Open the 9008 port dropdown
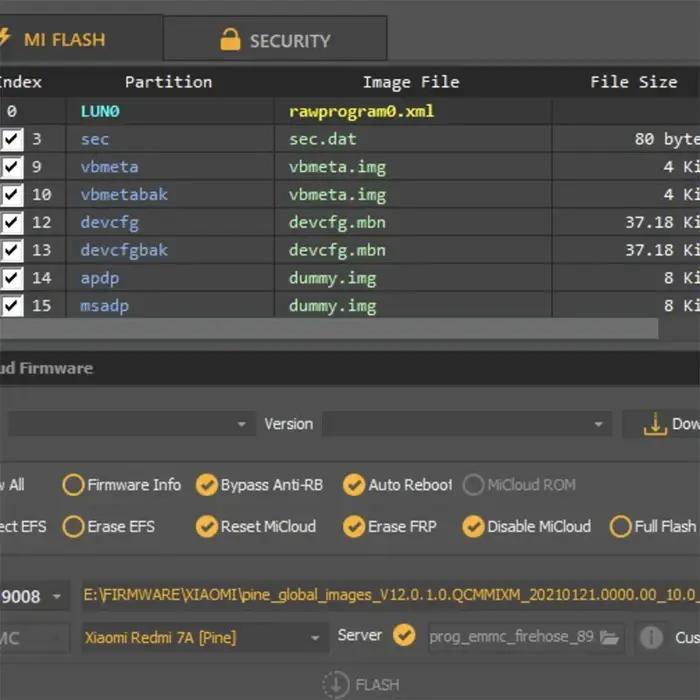 (35, 596)
